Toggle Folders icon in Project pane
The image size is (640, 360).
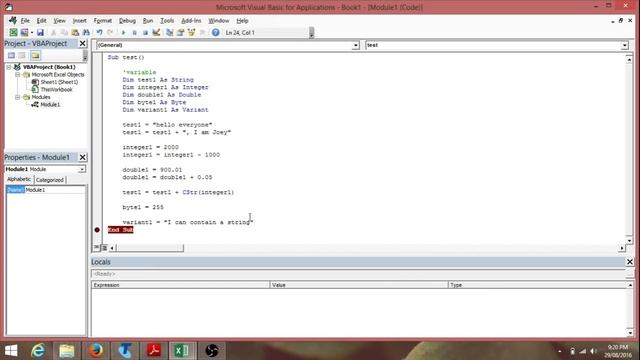[x=35, y=55]
